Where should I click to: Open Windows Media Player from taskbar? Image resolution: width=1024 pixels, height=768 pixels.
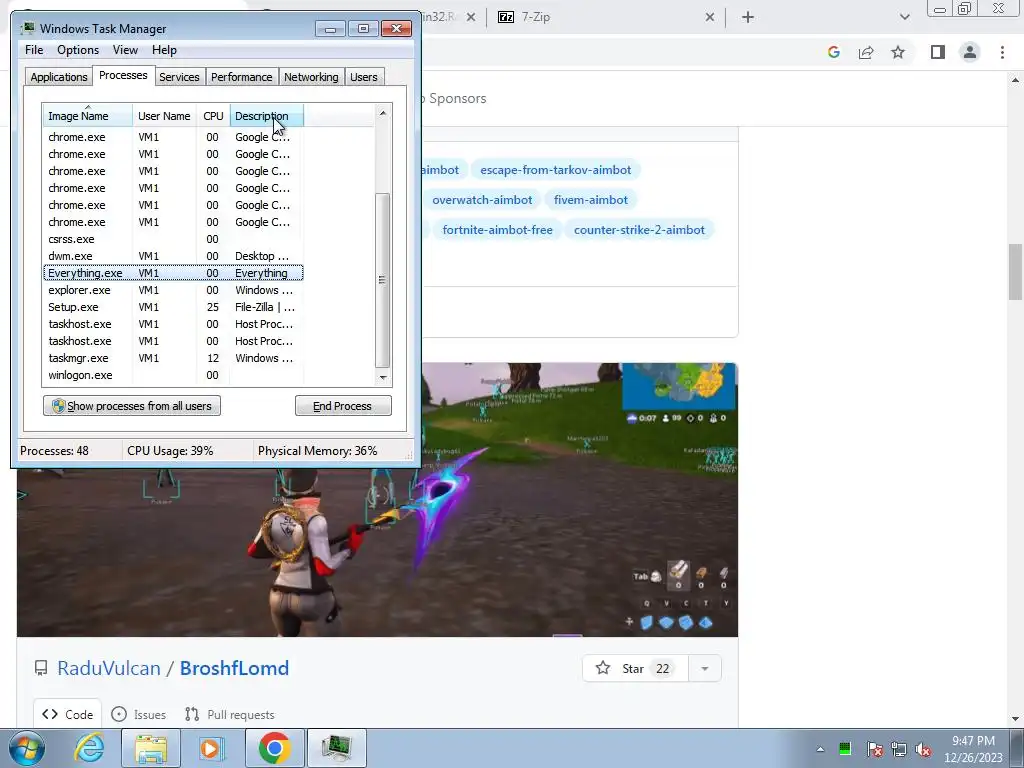point(210,748)
